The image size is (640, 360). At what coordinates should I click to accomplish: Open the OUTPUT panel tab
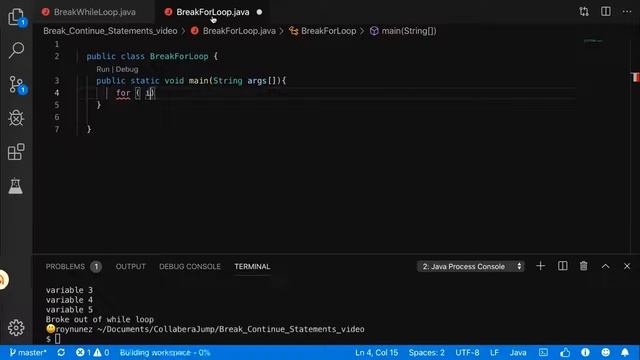tap(131, 267)
